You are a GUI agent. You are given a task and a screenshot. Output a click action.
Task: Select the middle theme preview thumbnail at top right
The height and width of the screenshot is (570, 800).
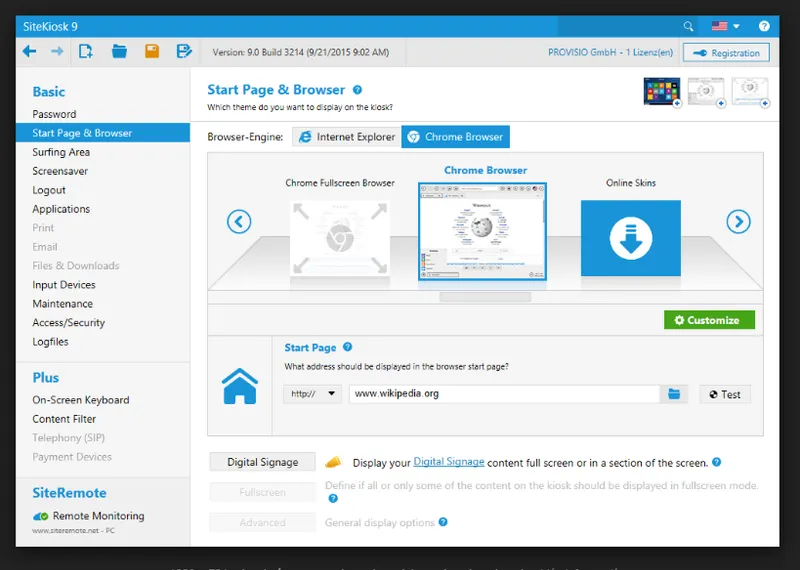[x=707, y=92]
